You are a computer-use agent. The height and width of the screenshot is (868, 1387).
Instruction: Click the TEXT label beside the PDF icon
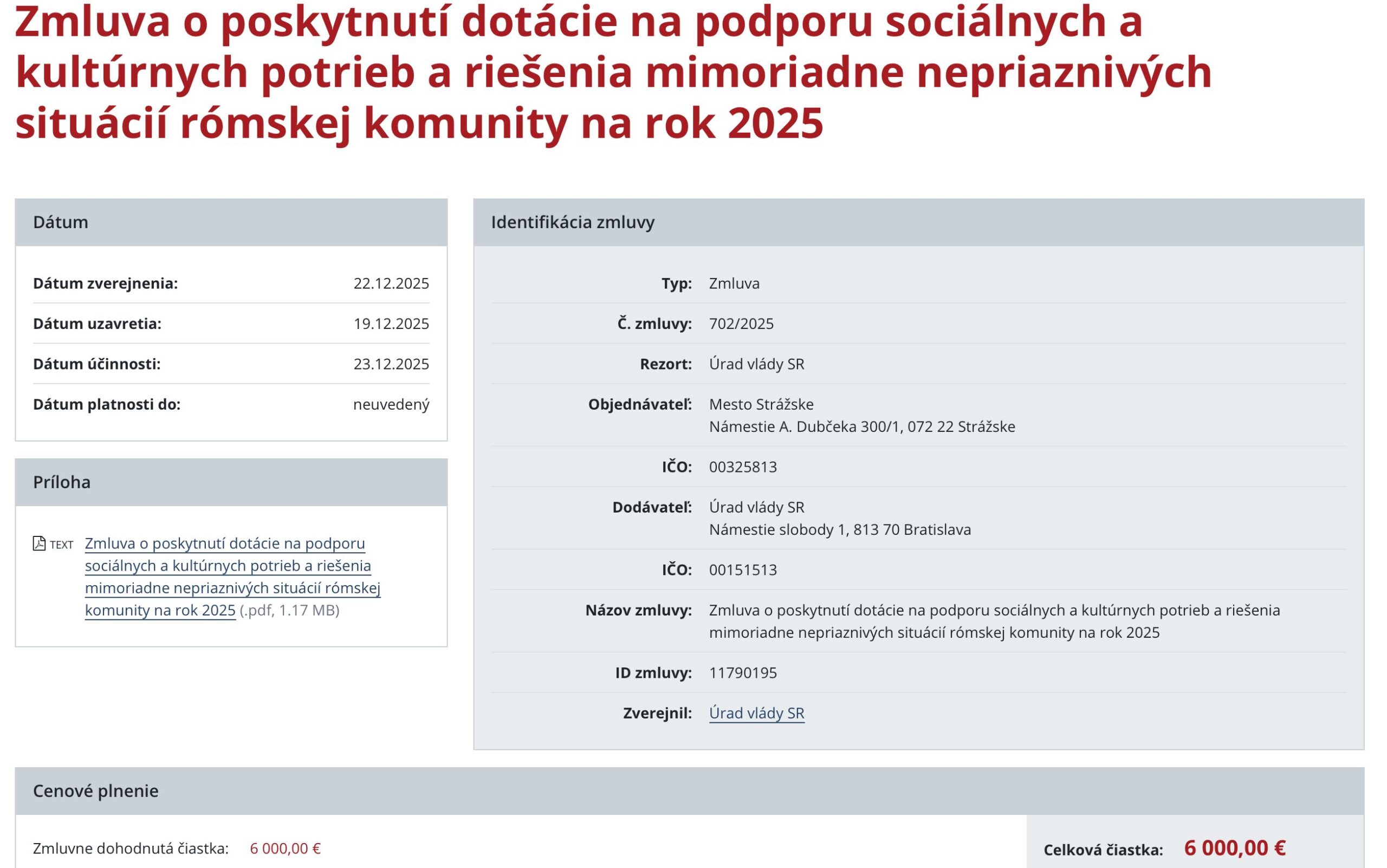tap(61, 545)
